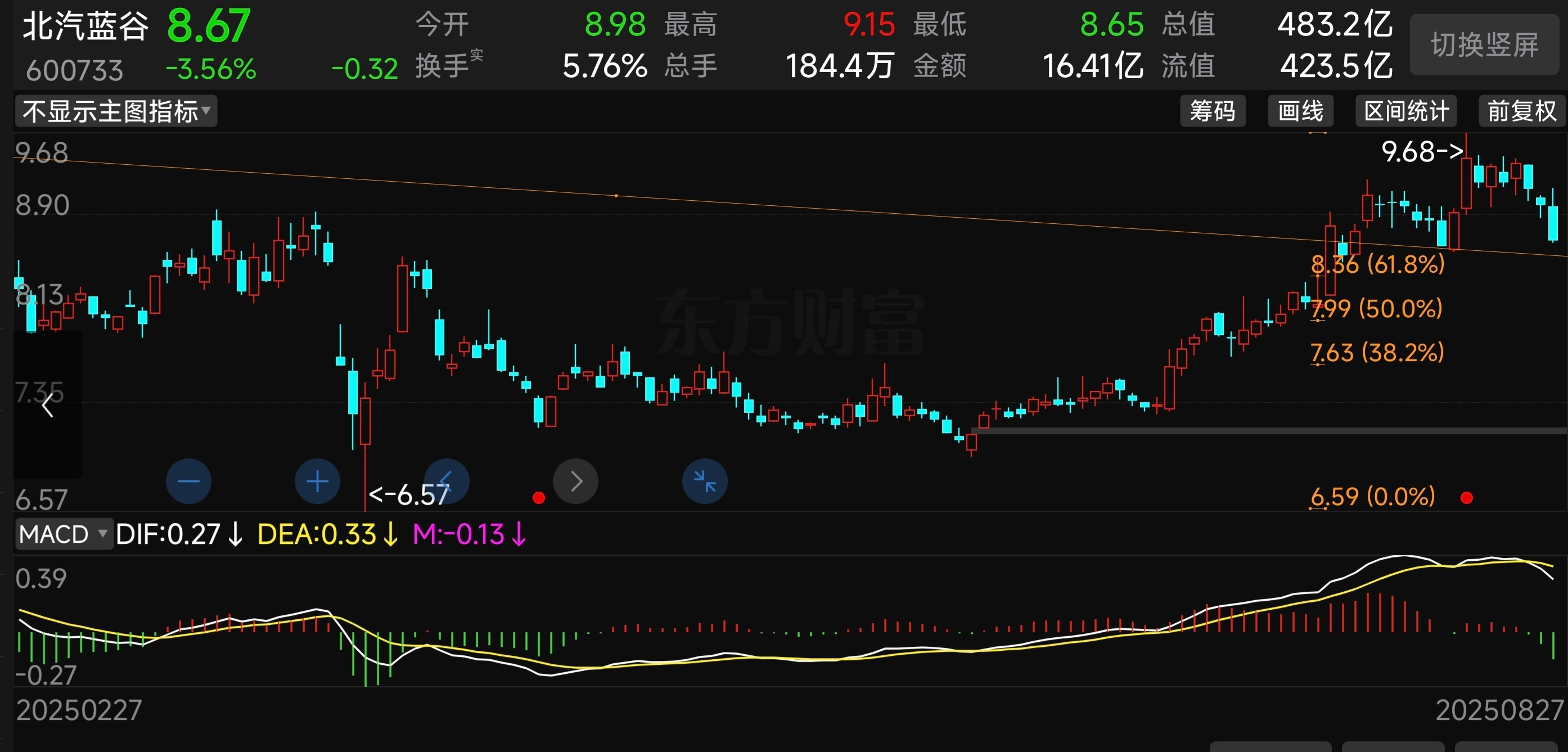Click the start date 20250227
The image size is (1568, 752).
click(x=79, y=710)
